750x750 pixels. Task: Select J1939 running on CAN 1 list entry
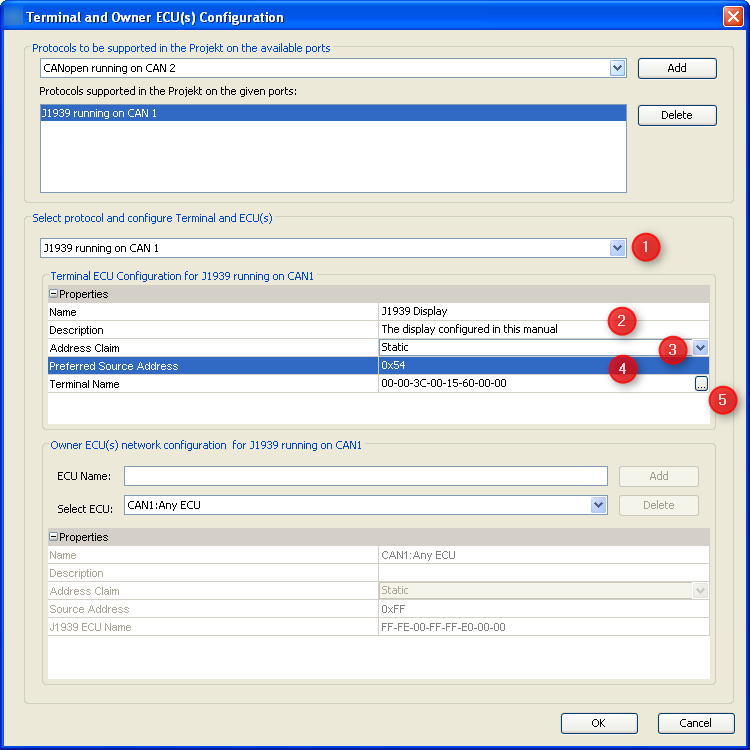[333, 113]
